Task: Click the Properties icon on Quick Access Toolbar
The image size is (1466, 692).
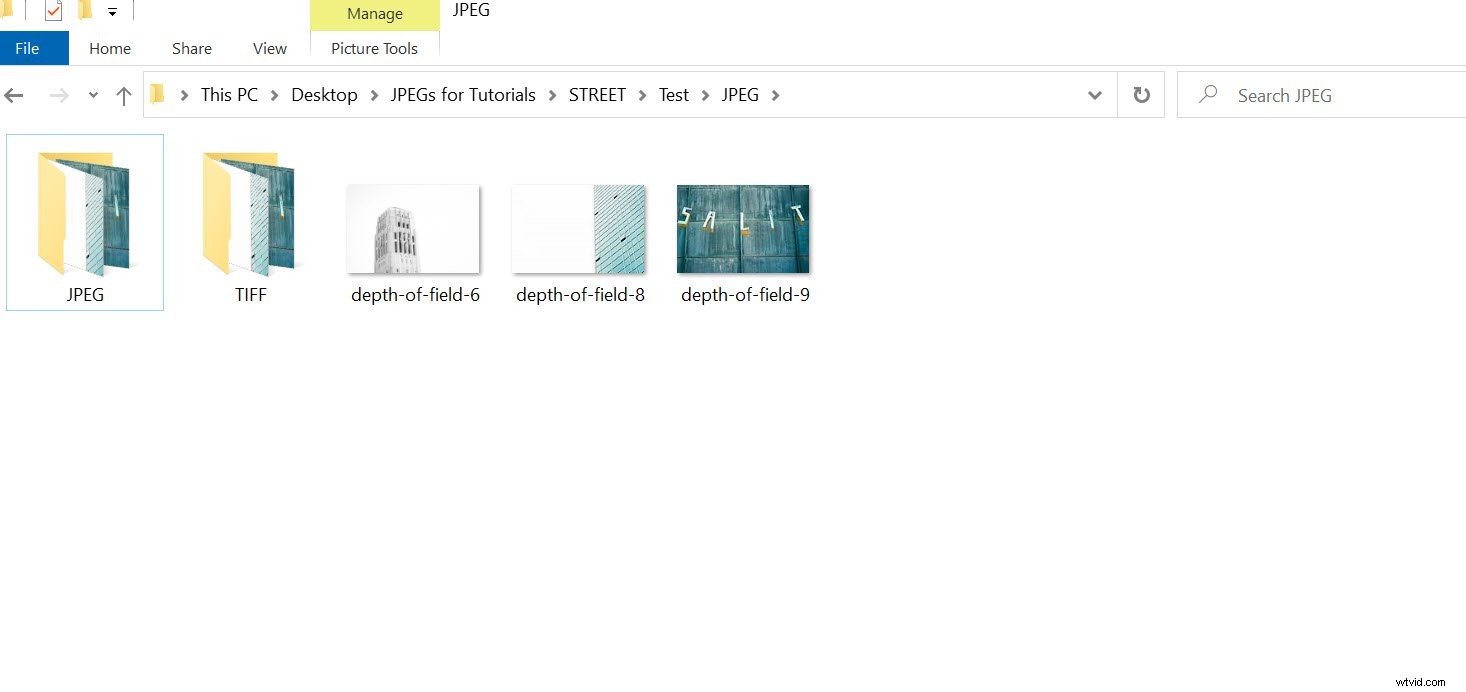Action: click(x=54, y=10)
